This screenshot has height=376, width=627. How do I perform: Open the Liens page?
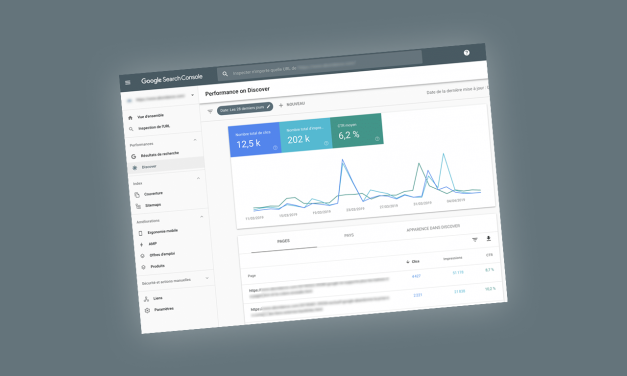[x=158, y=298]
